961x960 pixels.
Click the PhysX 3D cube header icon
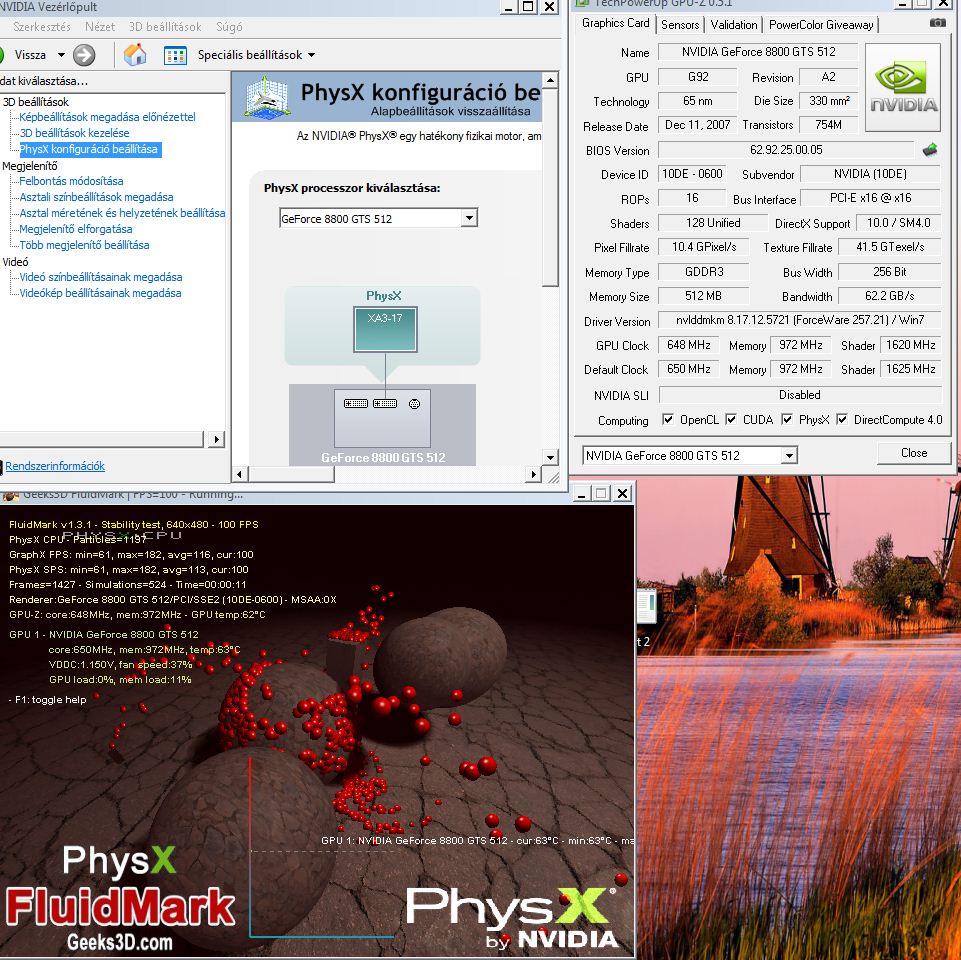[x=266, y=97]
